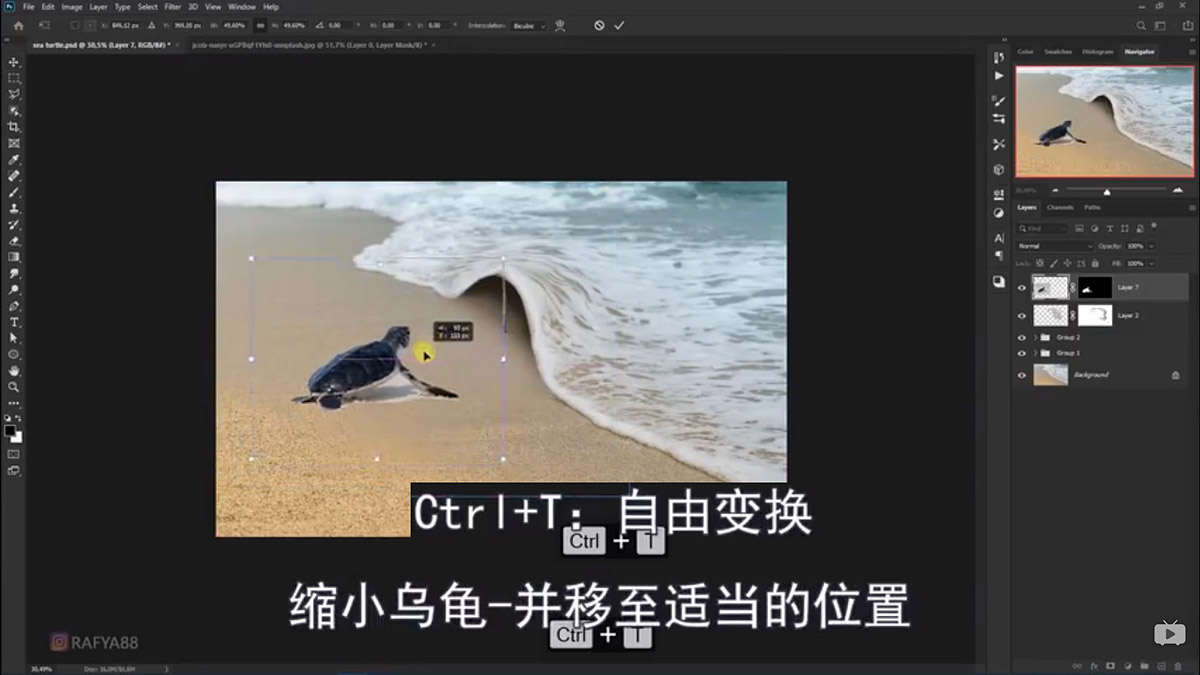Select the Zoom tool
The height and width of the screenshot is (675, 1200).
click(x=14, y=384)
